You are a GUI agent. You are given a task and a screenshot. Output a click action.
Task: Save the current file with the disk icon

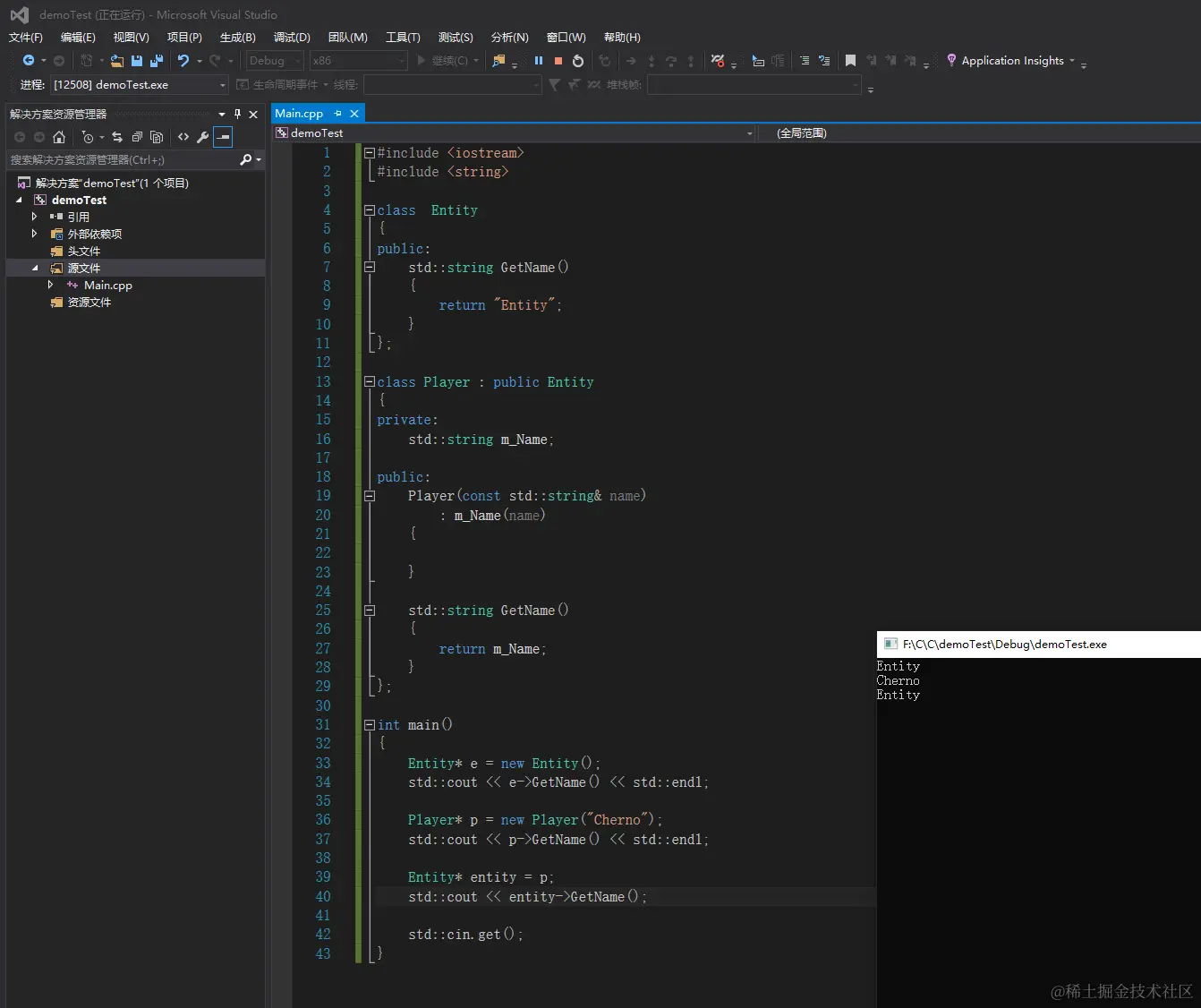(137, 61)
